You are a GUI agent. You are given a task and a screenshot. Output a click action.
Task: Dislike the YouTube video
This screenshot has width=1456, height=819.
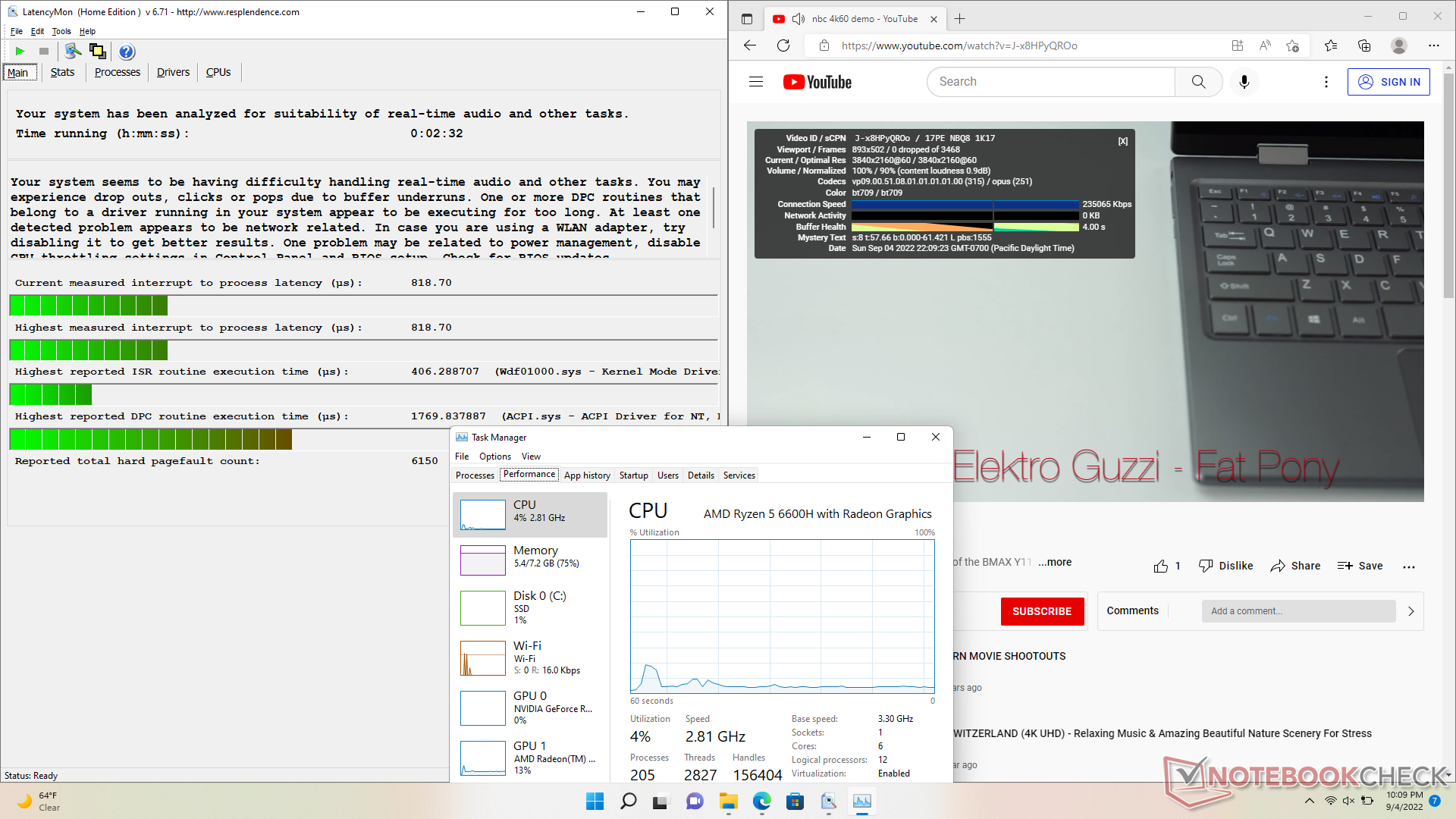[x=1225, y=566]
